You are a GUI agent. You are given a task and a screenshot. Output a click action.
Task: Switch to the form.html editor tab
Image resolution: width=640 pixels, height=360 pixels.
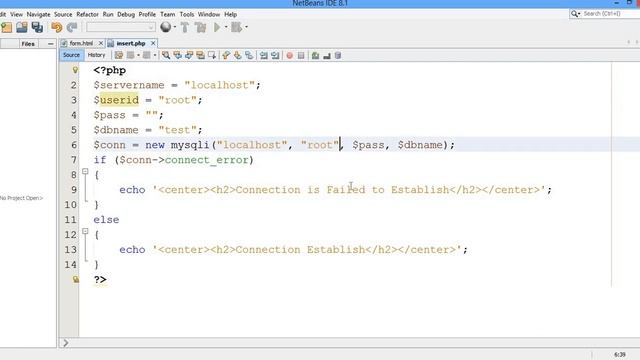tap(81, 43)
